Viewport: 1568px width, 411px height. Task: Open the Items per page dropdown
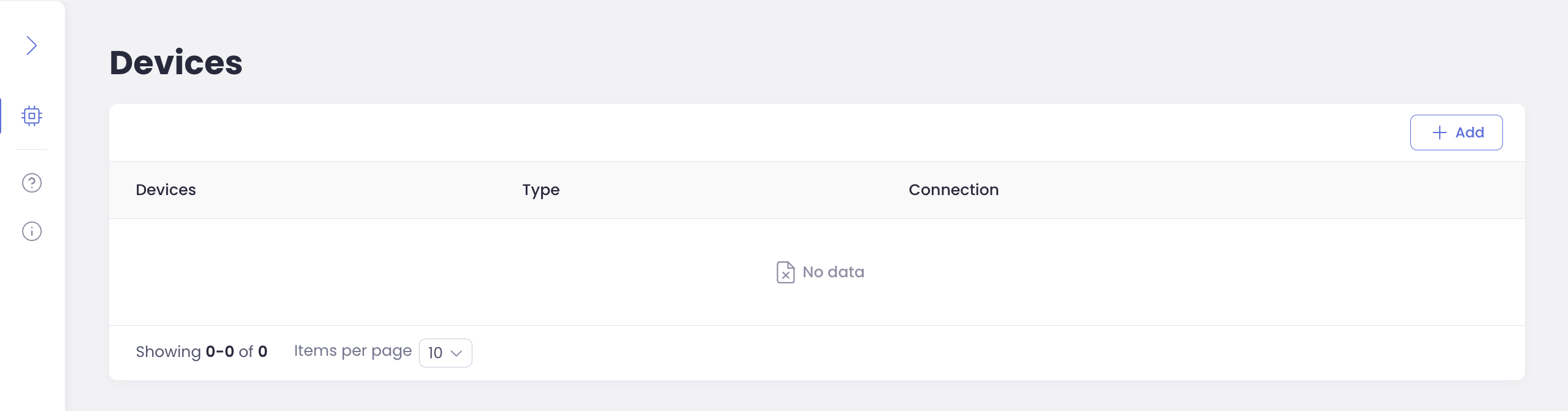pos(445,353)
